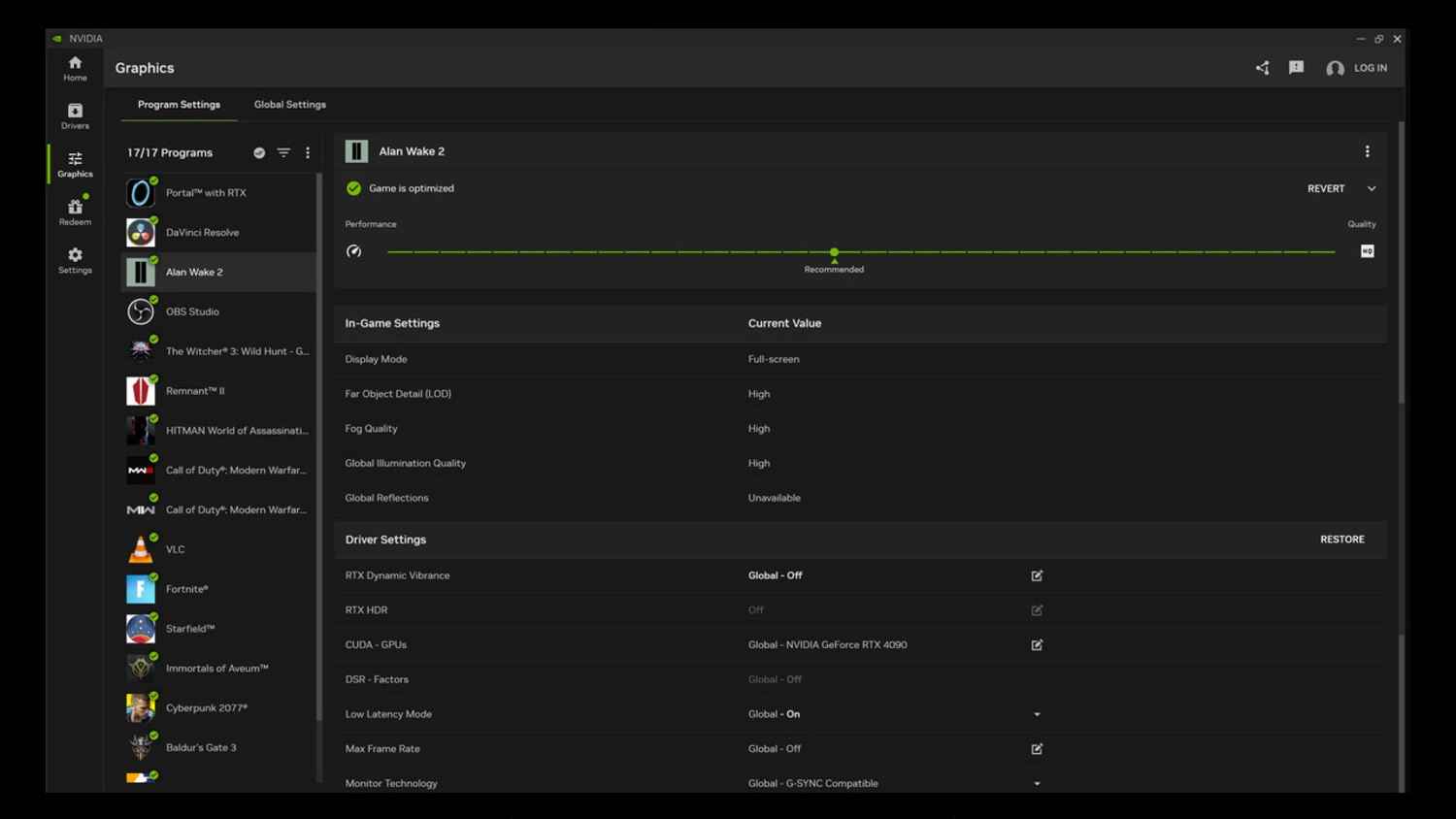Open the Monitor Technology dropdown
This screenshot has width=1456, height=819.
pyautogui.click(x=1037, y=783)
